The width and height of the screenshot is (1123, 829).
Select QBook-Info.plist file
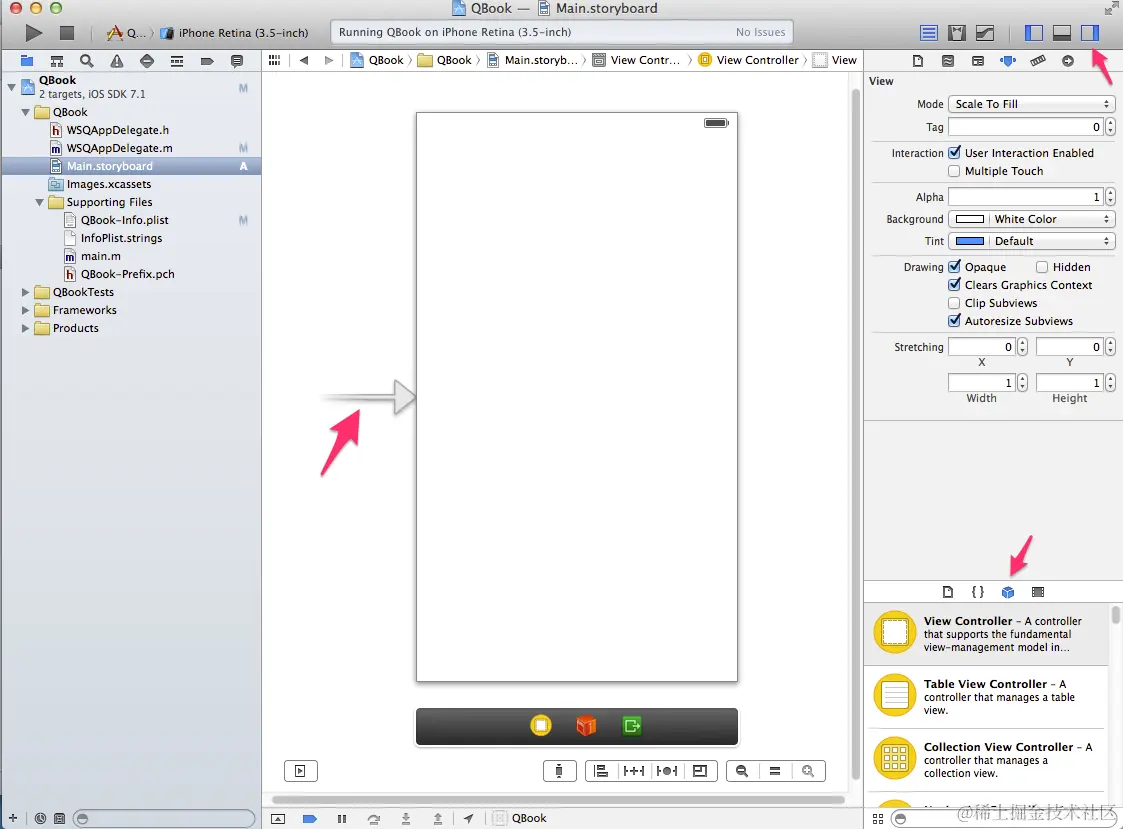125,220
